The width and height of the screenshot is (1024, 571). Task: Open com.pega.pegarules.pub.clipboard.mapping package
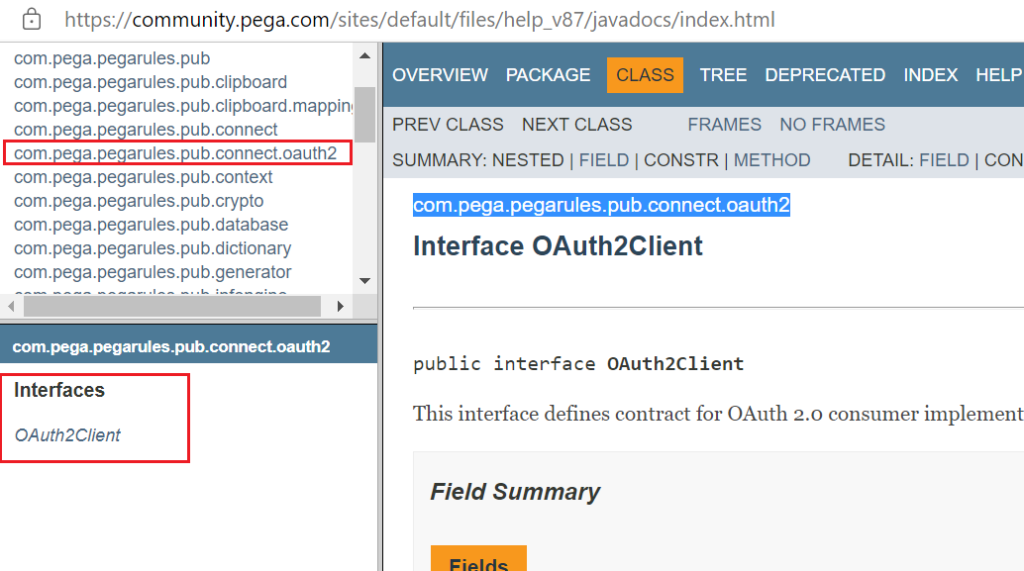tap(183, 106)
